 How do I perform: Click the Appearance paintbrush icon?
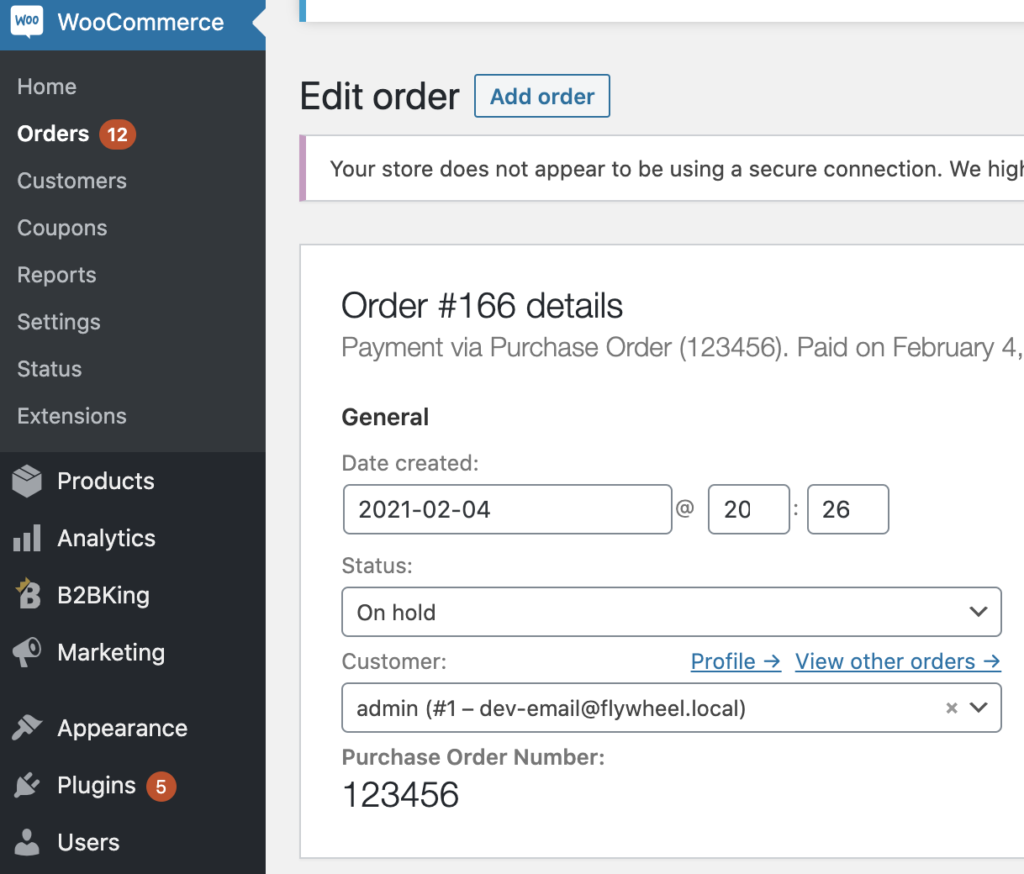coord(27,728)
